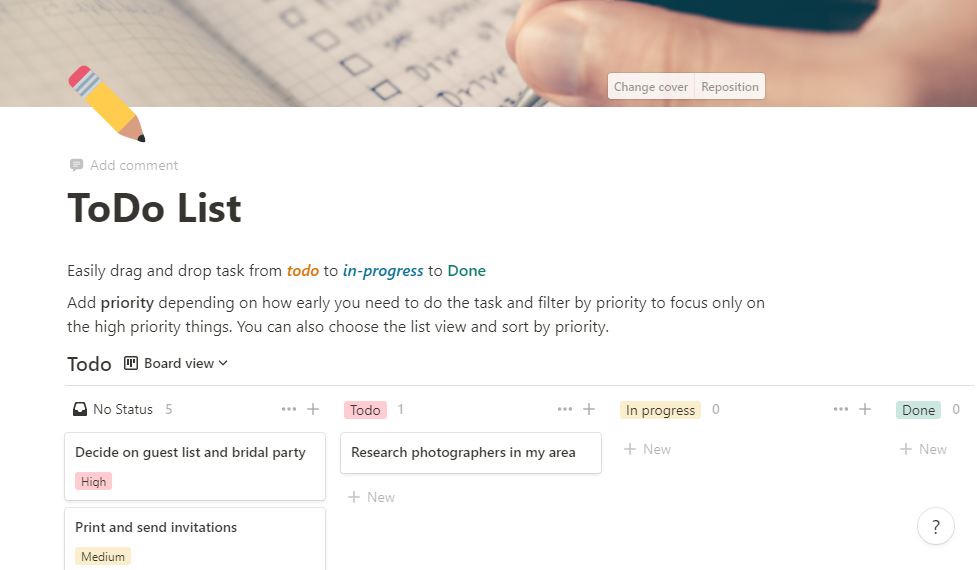Viewport: 977px width, 570px height.
Task: Click the pink High priority tag
Action: [x=93, y=481]
